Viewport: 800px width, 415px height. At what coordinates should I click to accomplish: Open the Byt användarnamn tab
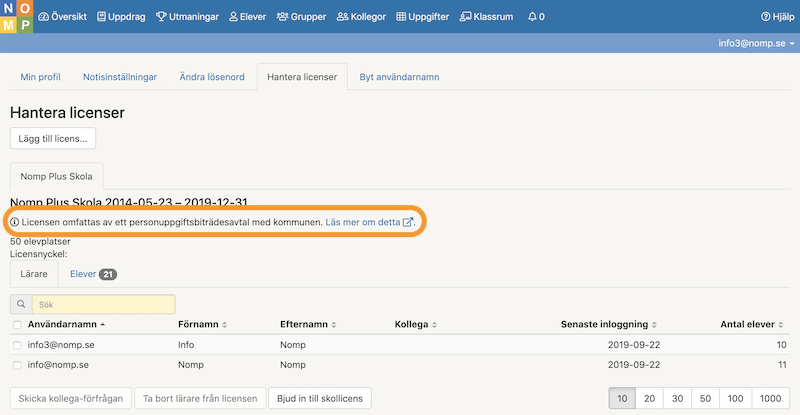click(x=399, y=77)
